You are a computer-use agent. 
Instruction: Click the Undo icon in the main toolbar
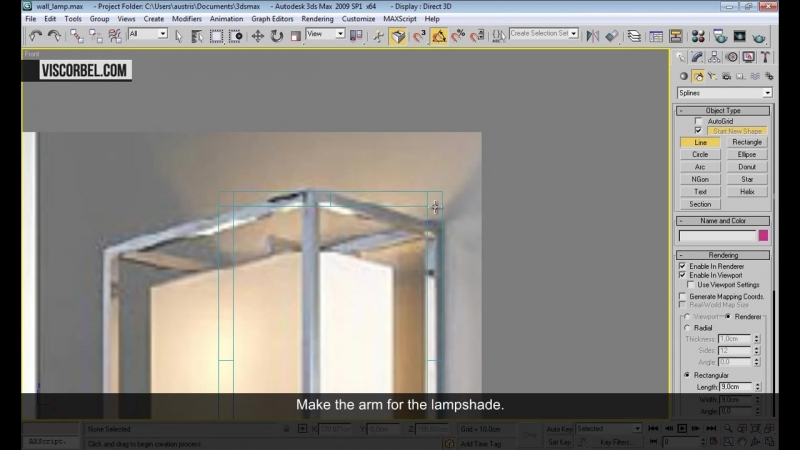pos(36,35)
